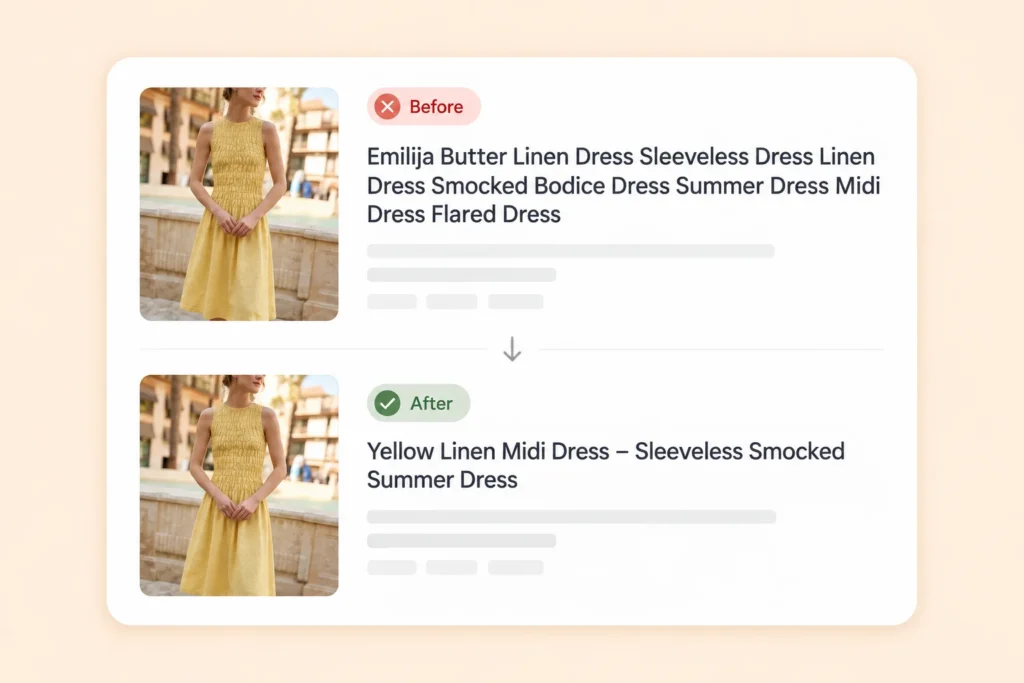Select the dress photo in the After listing
The image size is (1024, 683).
tap(239, 485)
